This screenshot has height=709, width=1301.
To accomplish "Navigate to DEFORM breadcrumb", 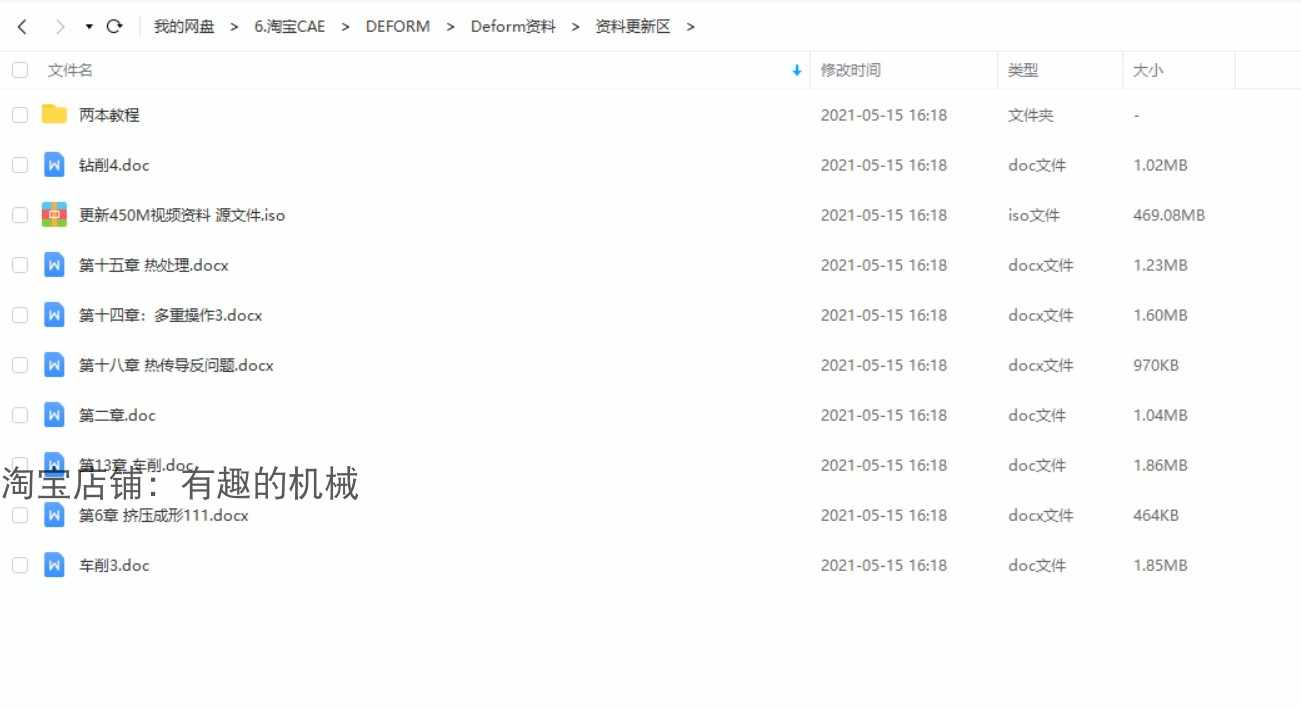I will (398, 27).
